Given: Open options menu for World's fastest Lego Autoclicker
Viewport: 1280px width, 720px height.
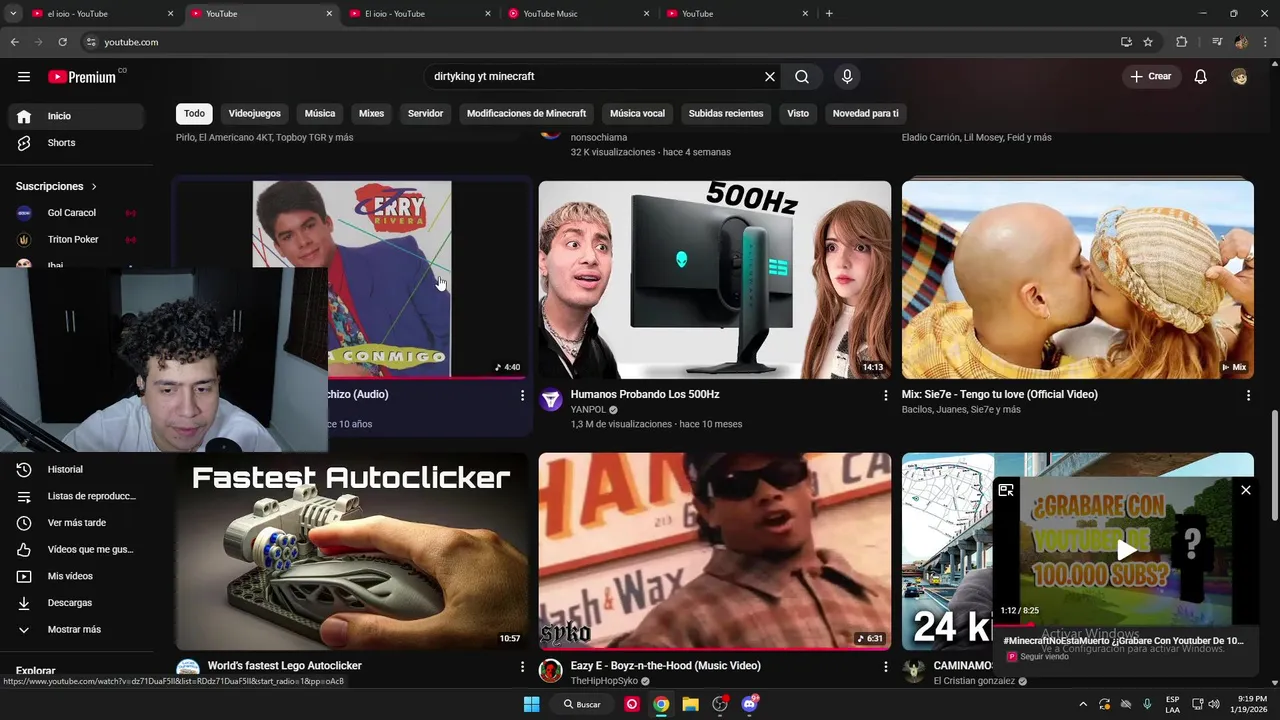Looking at the screenshot, I should click(522, 667).
